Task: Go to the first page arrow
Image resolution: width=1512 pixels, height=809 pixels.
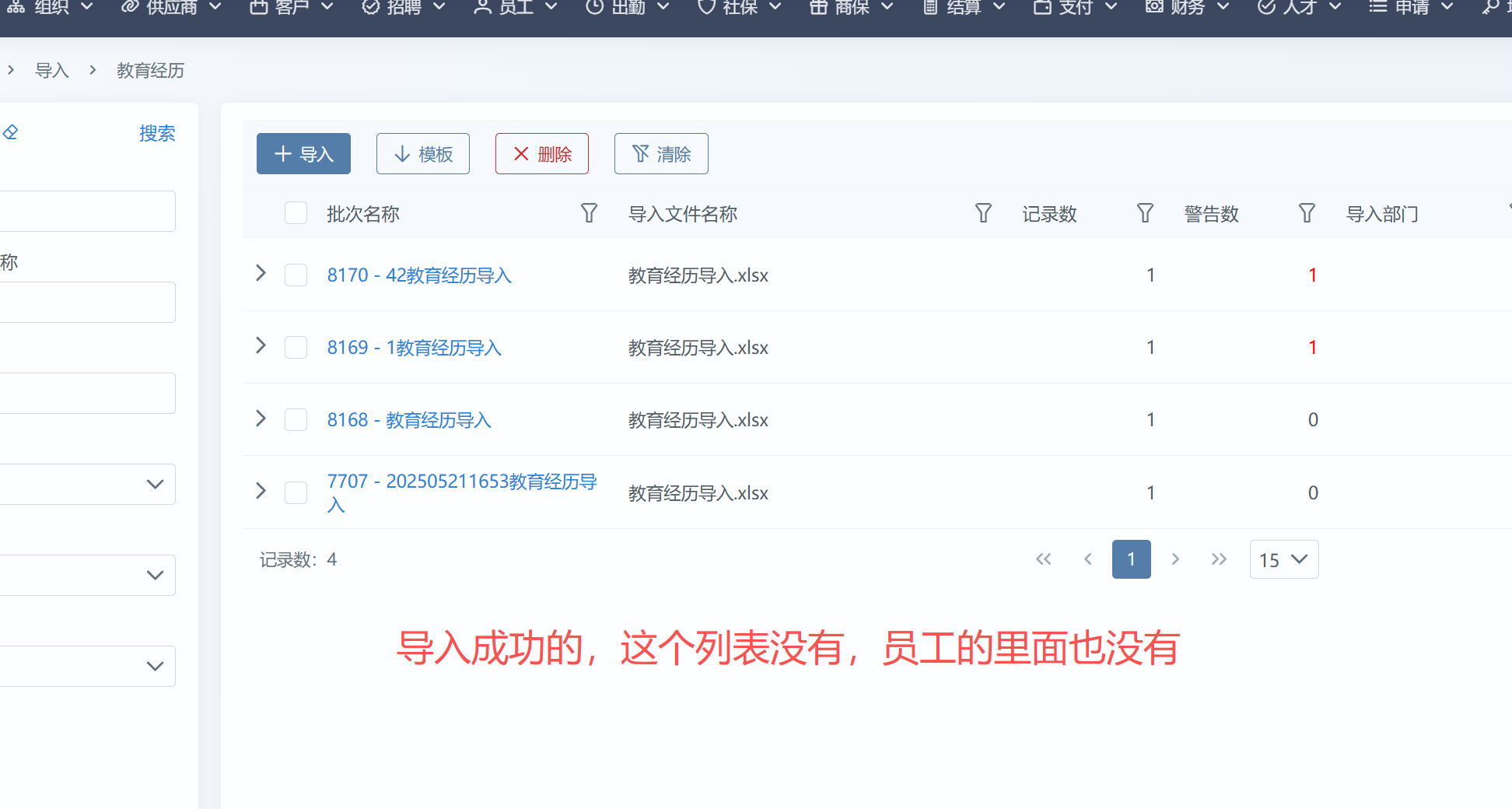Action: tap(1044, 559)
